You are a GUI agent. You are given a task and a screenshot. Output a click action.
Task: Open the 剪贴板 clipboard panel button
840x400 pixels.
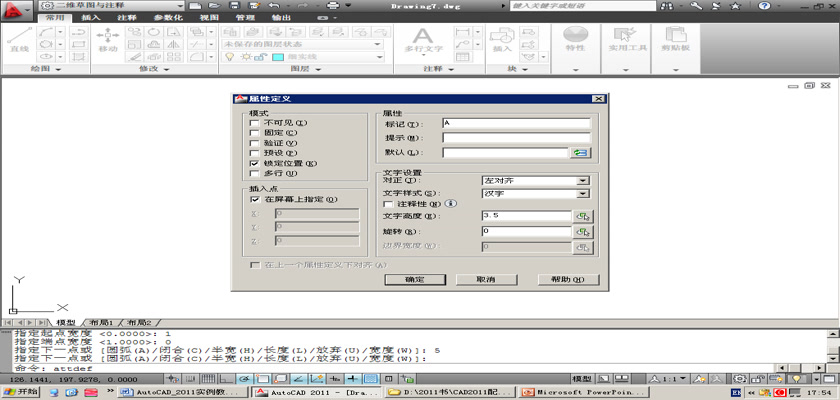(676, 41)
